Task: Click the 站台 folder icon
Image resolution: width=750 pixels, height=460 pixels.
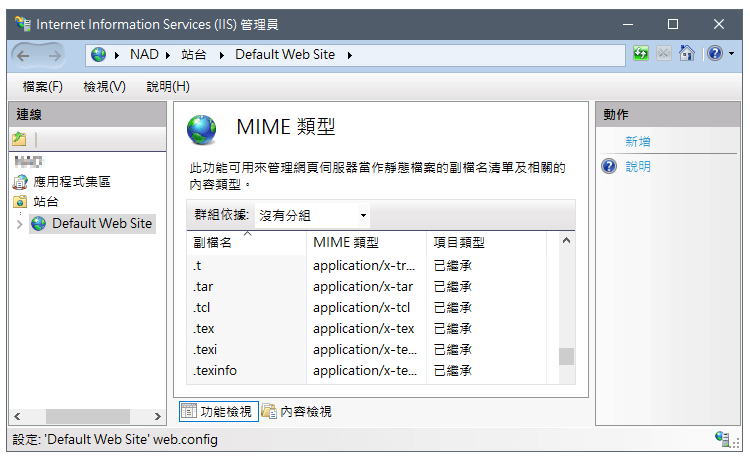Action: (x=20, y=202)
